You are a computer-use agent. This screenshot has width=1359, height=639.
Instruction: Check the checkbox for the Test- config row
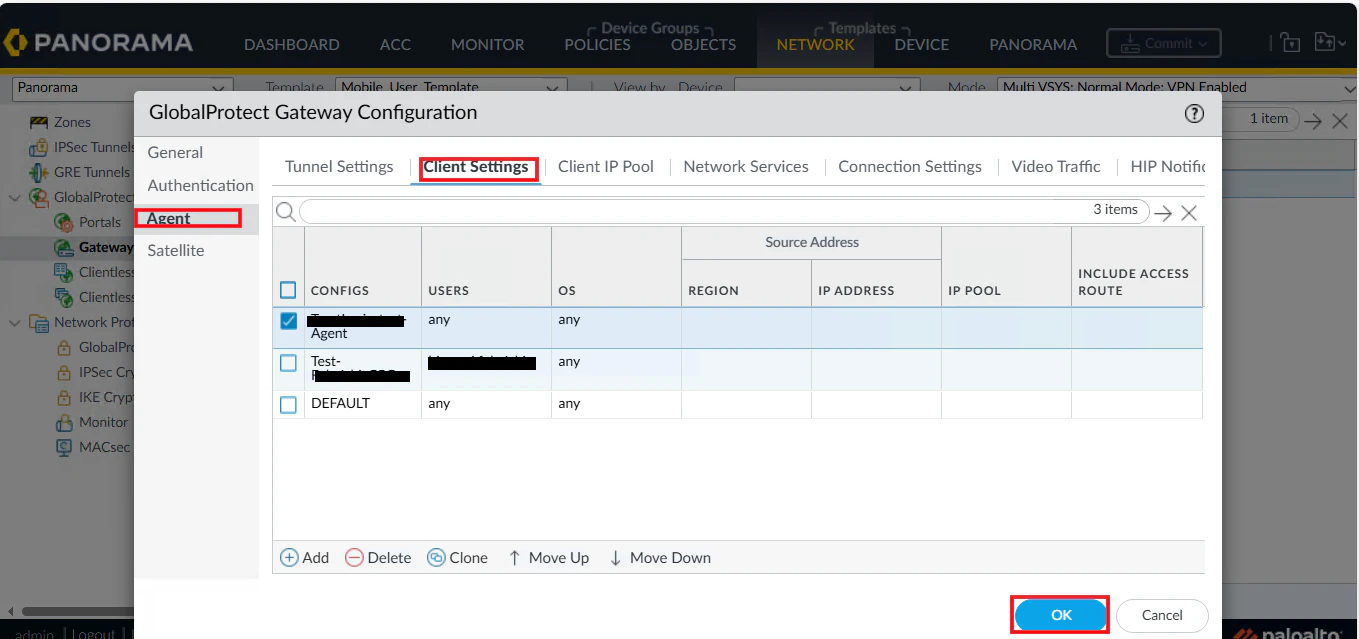(288, 363)
